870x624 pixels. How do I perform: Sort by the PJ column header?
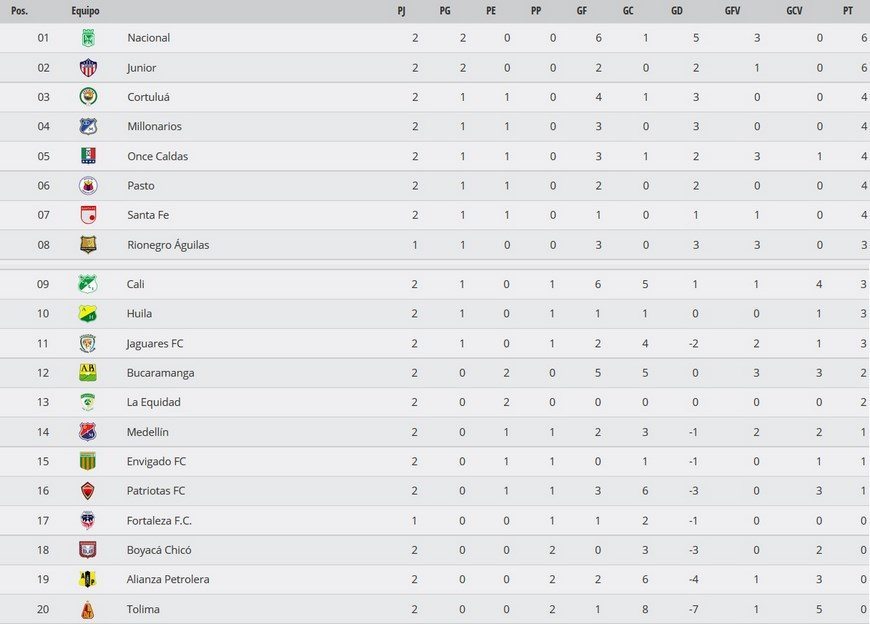401,11
